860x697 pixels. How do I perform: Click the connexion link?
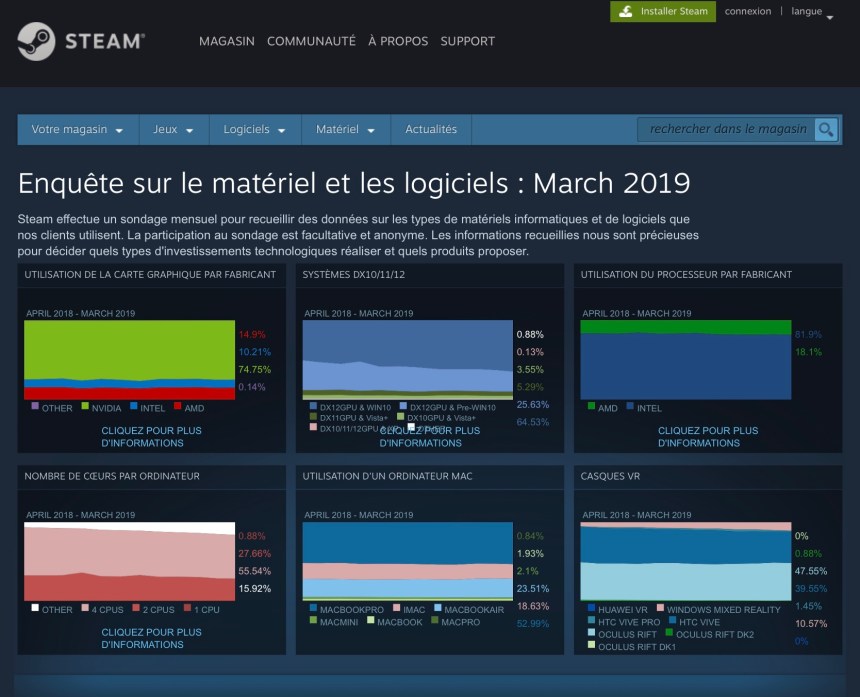748,12
